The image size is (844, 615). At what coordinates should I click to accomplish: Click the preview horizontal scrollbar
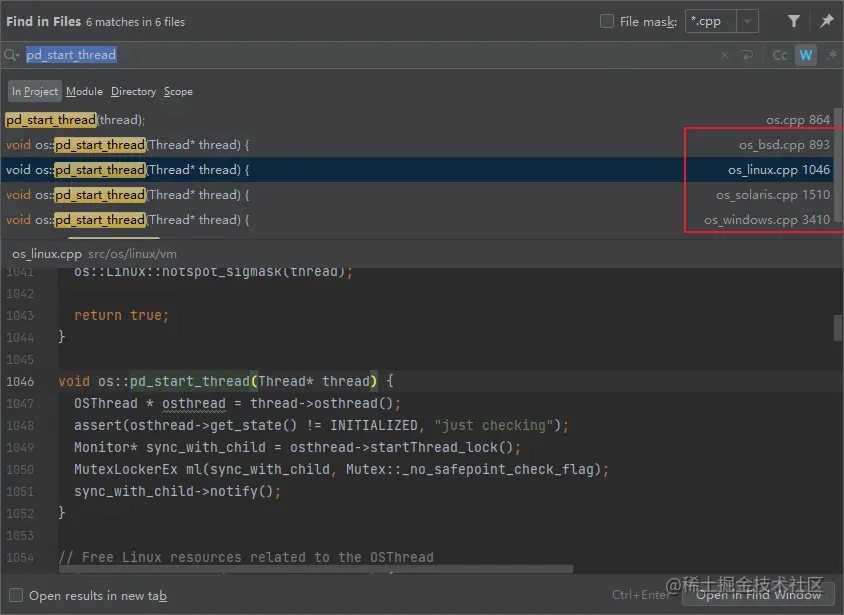[x=316, y=569]
